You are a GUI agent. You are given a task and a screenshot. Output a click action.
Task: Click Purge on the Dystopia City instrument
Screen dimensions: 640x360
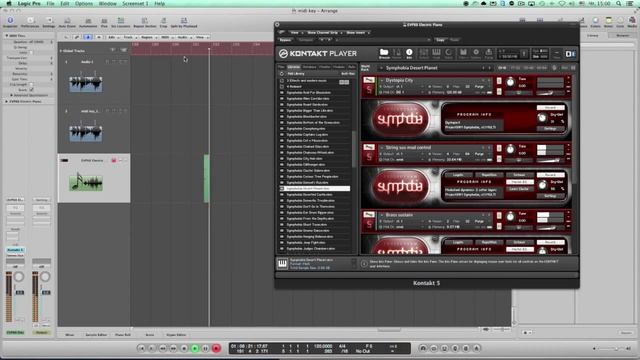(x=479, y=87)
